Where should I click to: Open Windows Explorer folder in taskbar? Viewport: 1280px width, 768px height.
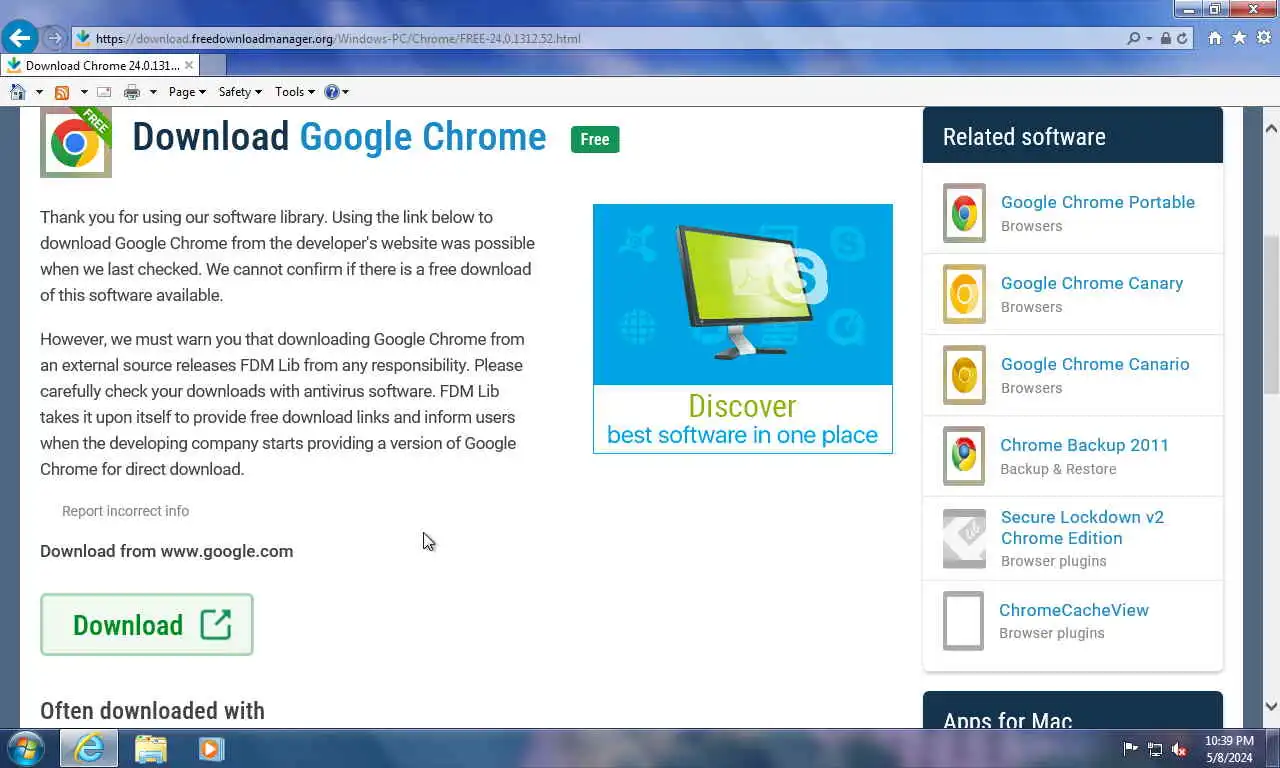coord(151,748)
